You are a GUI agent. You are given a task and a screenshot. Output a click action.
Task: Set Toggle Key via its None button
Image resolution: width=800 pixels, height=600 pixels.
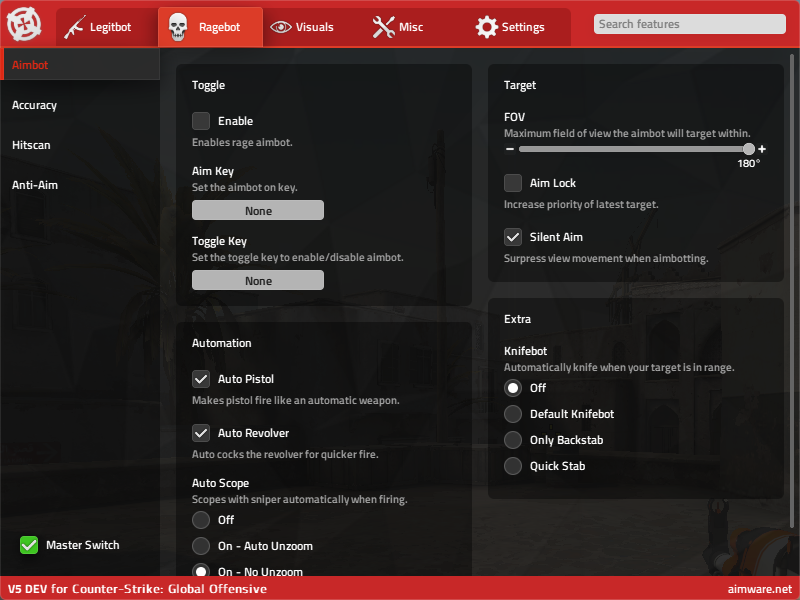258,280
